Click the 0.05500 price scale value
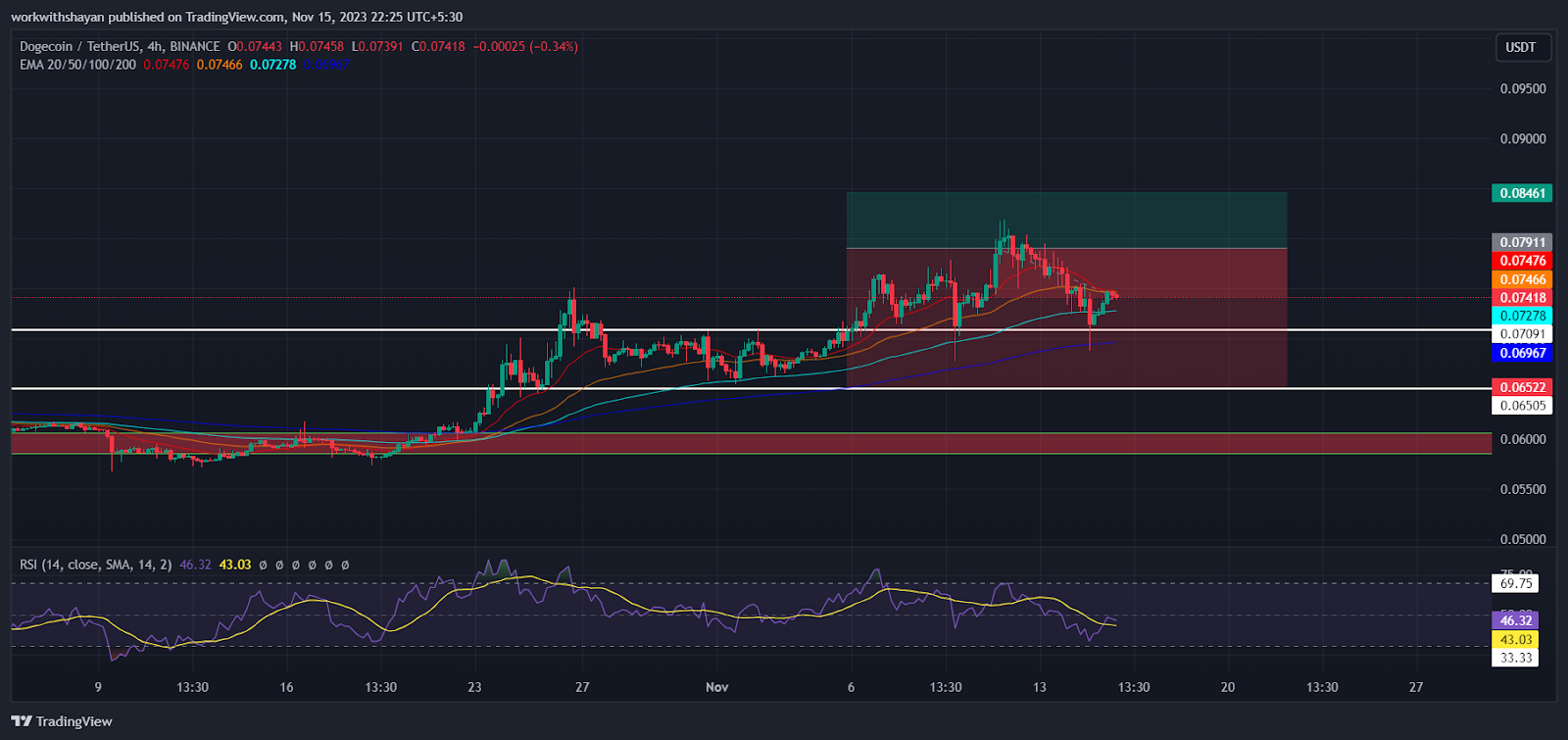This screenshot has width=1568, height=740. click(x=1523, y=489)
